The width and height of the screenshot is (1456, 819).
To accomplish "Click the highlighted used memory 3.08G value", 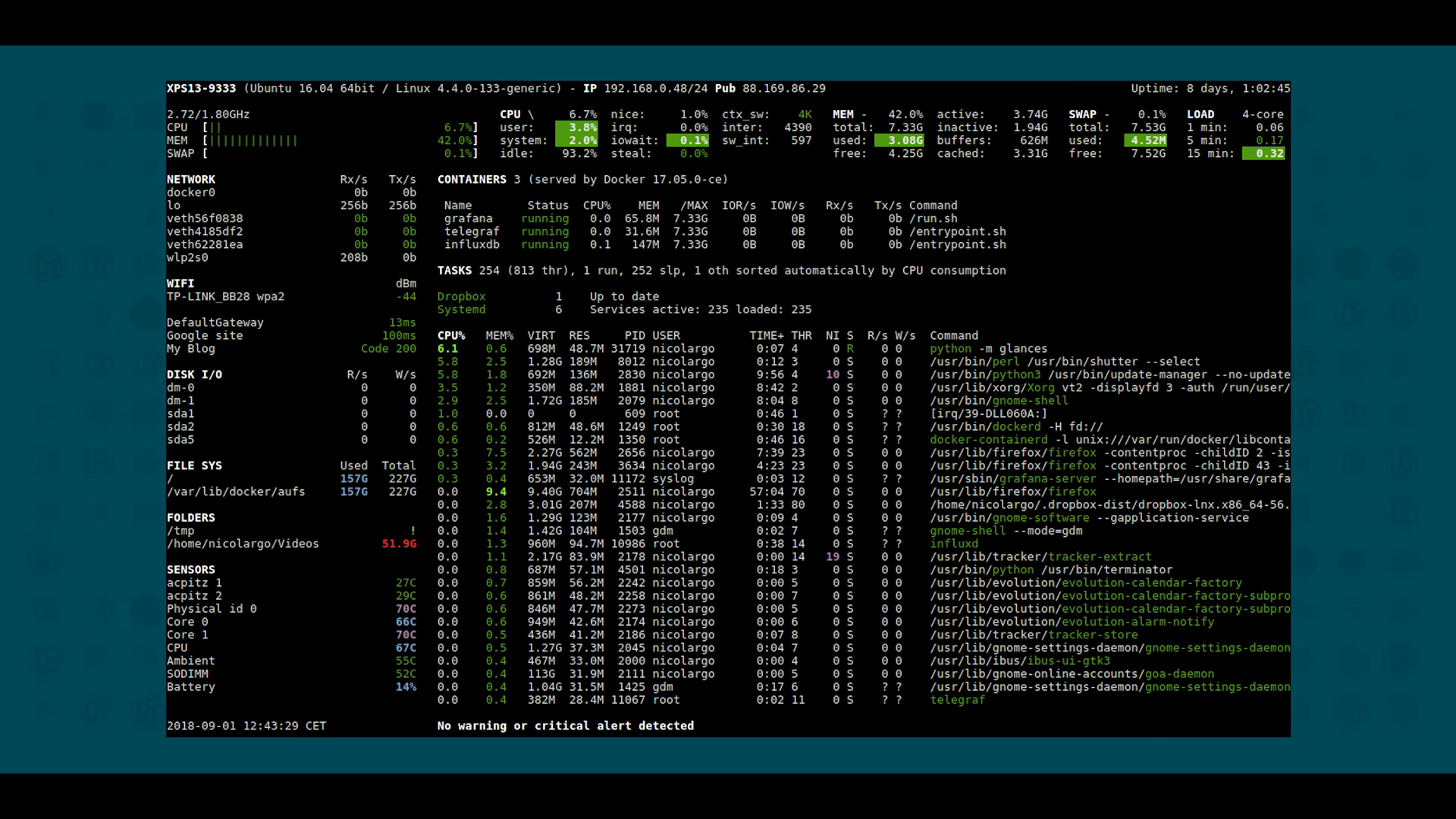I will coord(899,140).
